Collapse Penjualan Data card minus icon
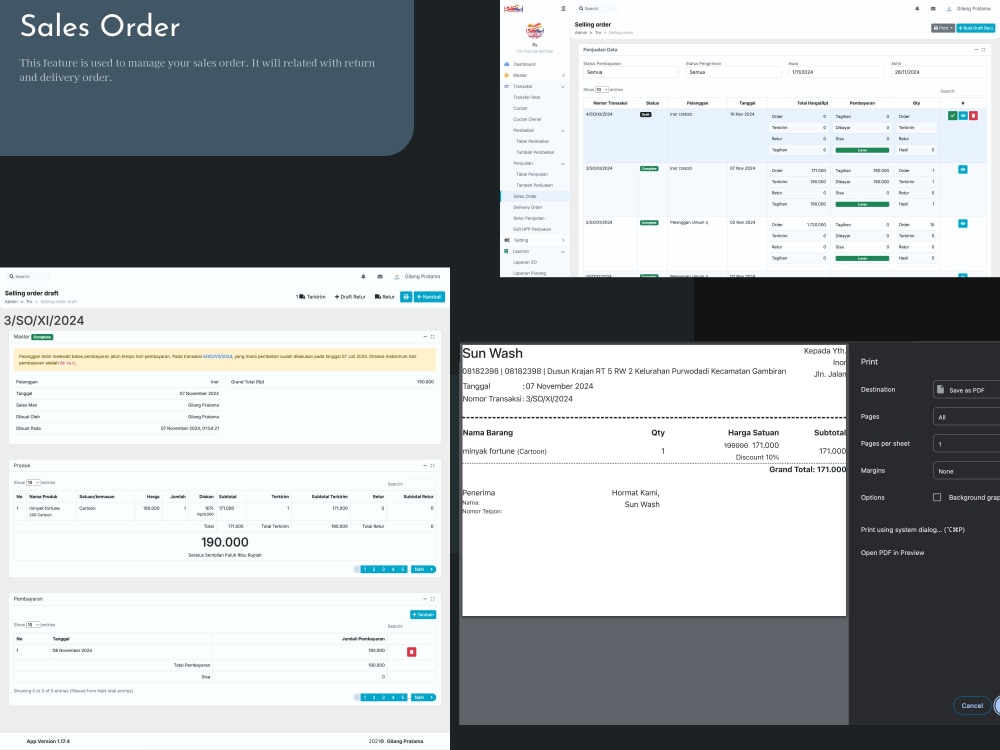This screenshot has height=750, width=1000. [x=976, y=50]
